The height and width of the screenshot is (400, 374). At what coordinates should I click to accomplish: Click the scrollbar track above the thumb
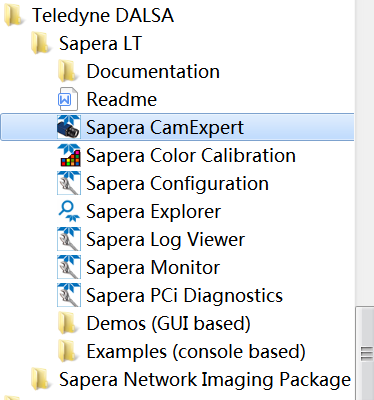tap(365, 153)
